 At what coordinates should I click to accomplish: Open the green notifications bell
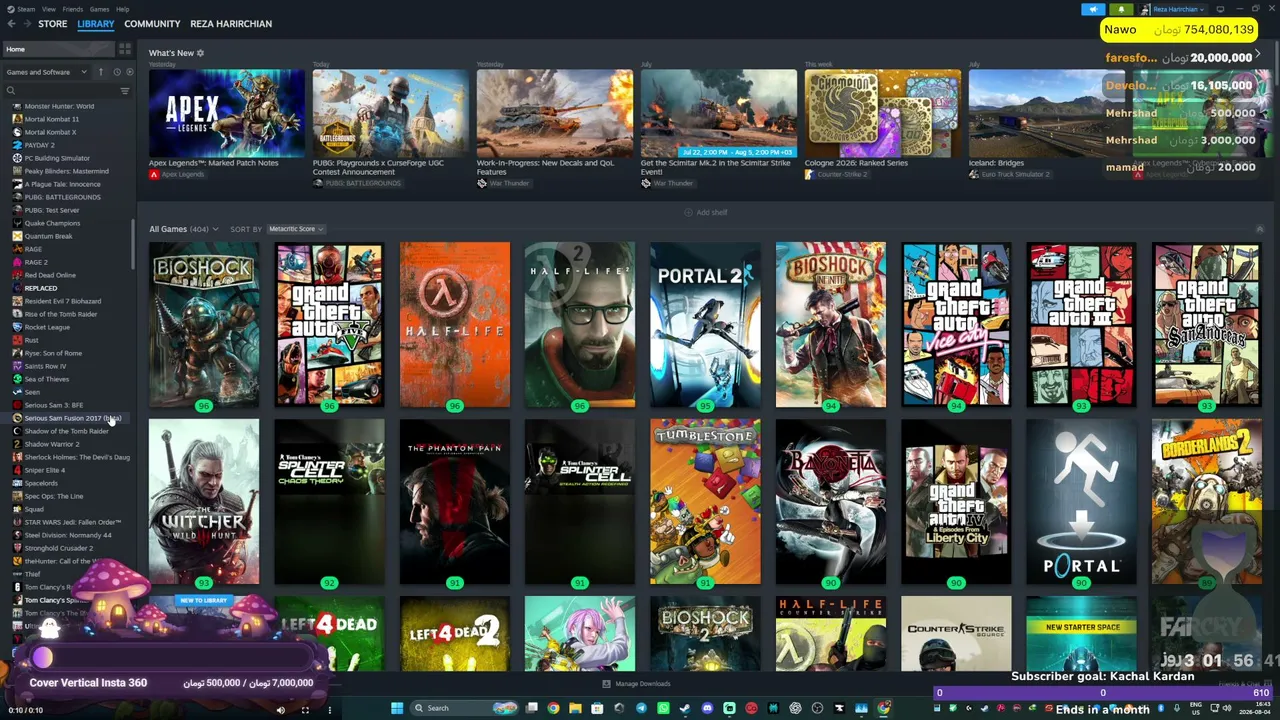(x=1121, y=9)
